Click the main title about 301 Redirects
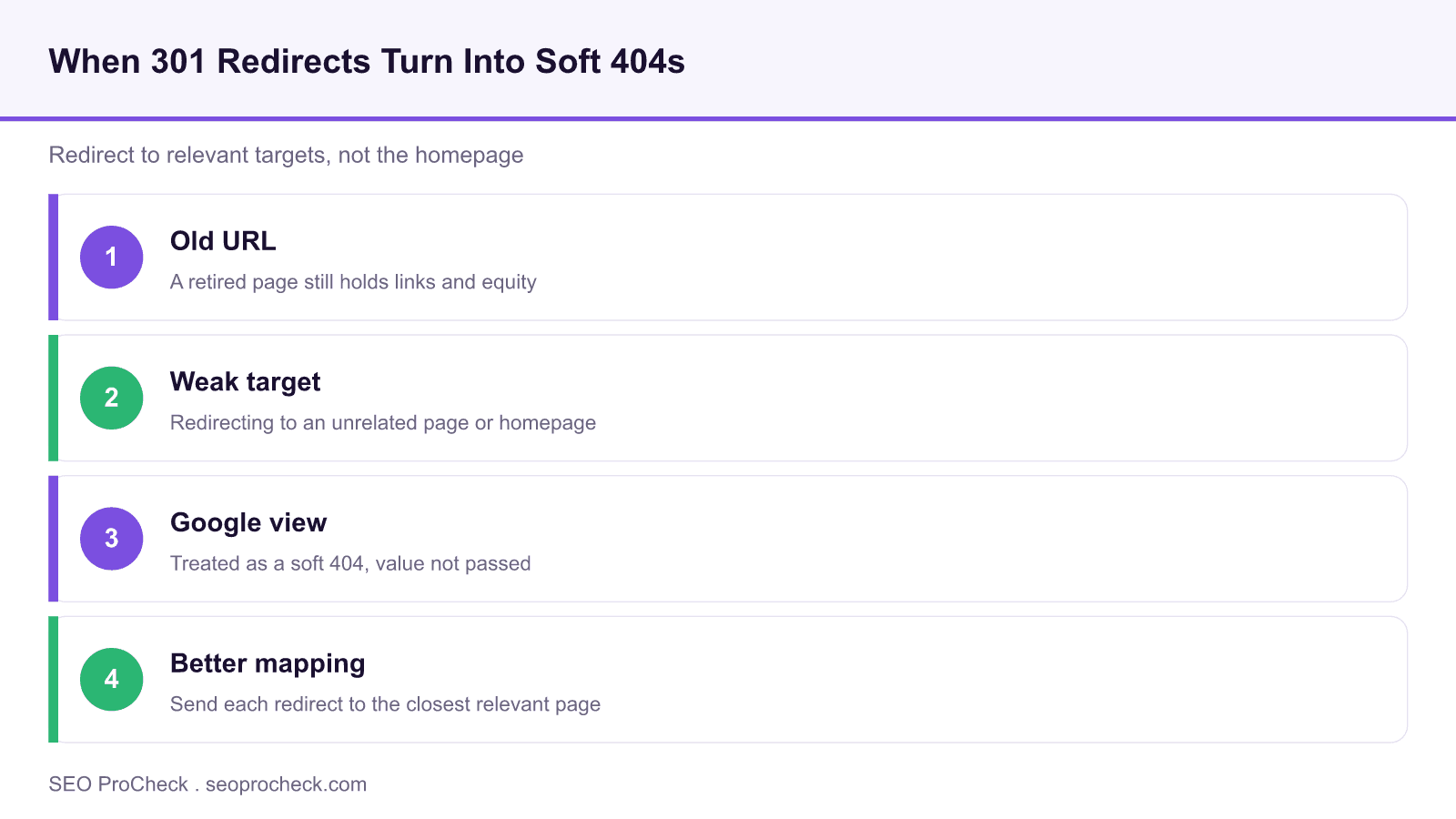 367,62
